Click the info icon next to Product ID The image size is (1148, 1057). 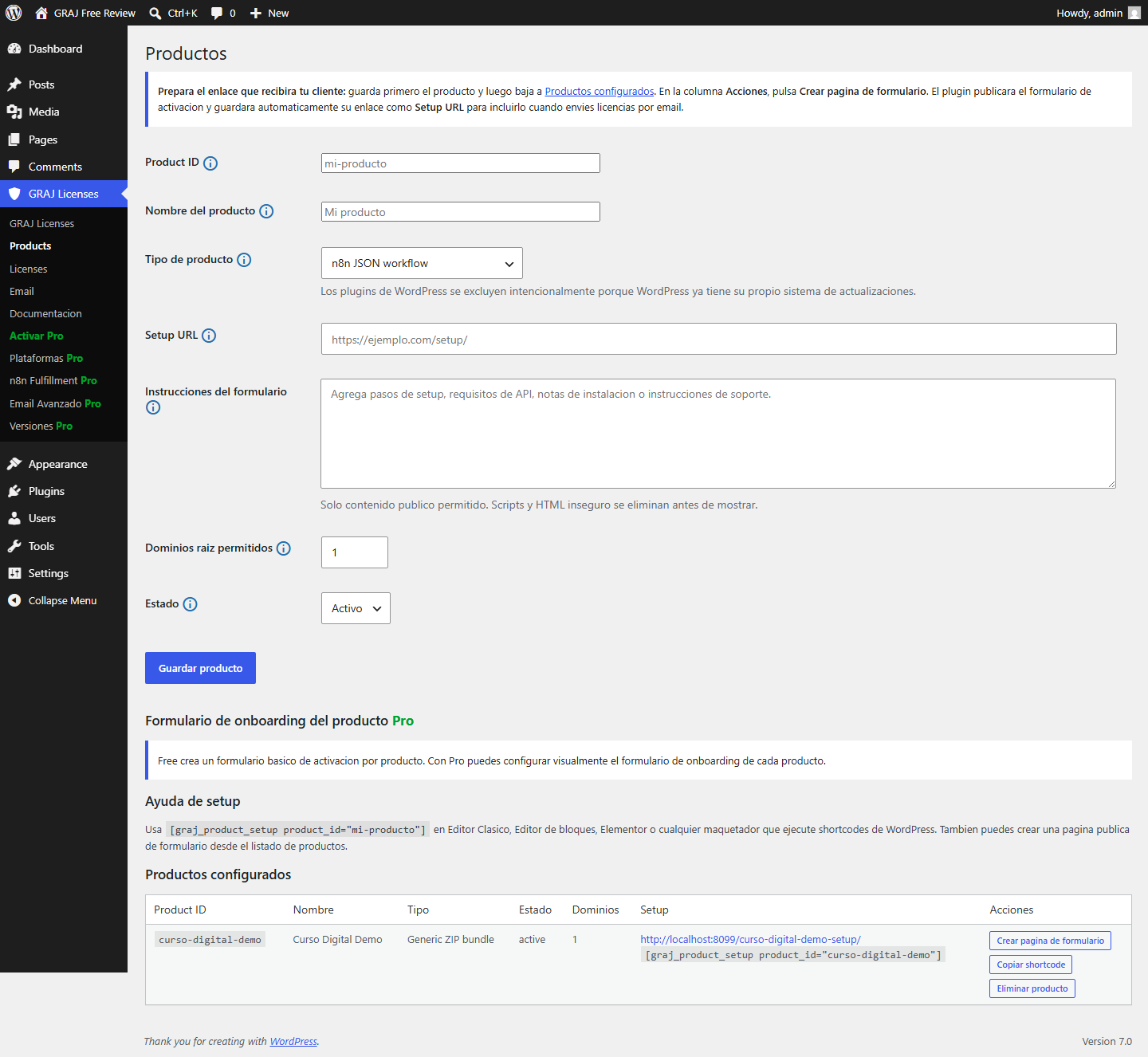point(210,163)
